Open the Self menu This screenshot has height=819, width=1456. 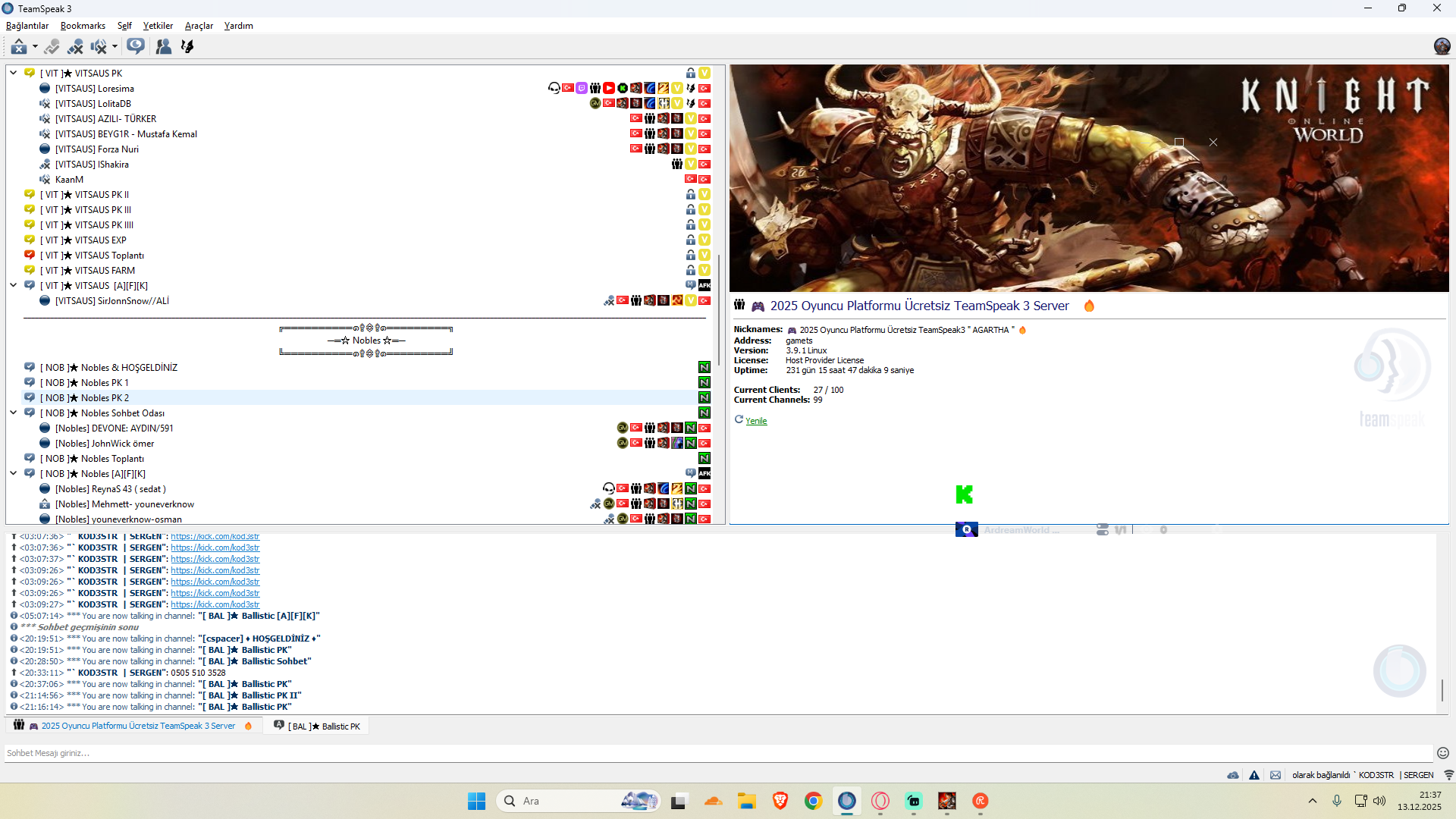tap(124, 26)
